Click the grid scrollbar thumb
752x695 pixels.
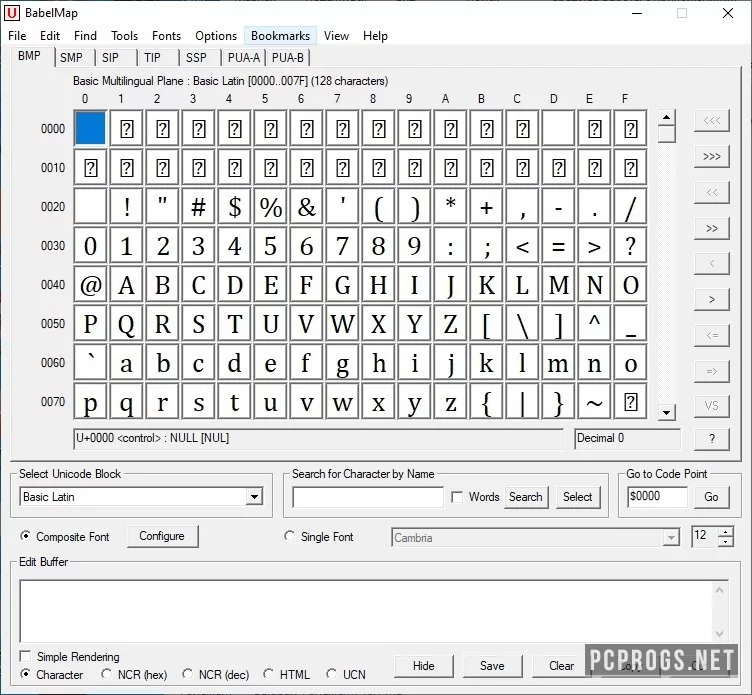(667, 134)
